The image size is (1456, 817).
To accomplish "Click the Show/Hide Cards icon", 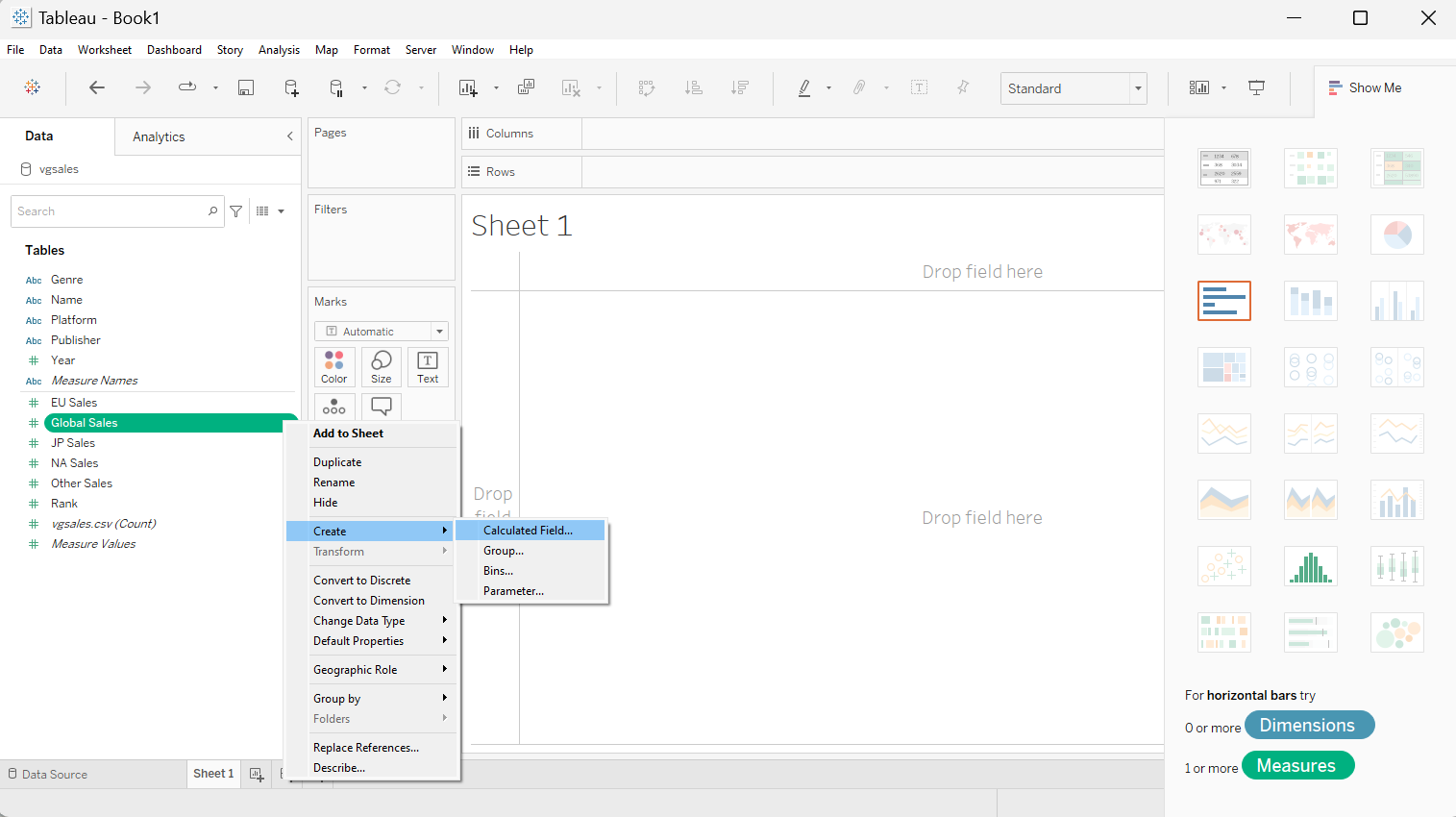I will tap(1199, 87).
